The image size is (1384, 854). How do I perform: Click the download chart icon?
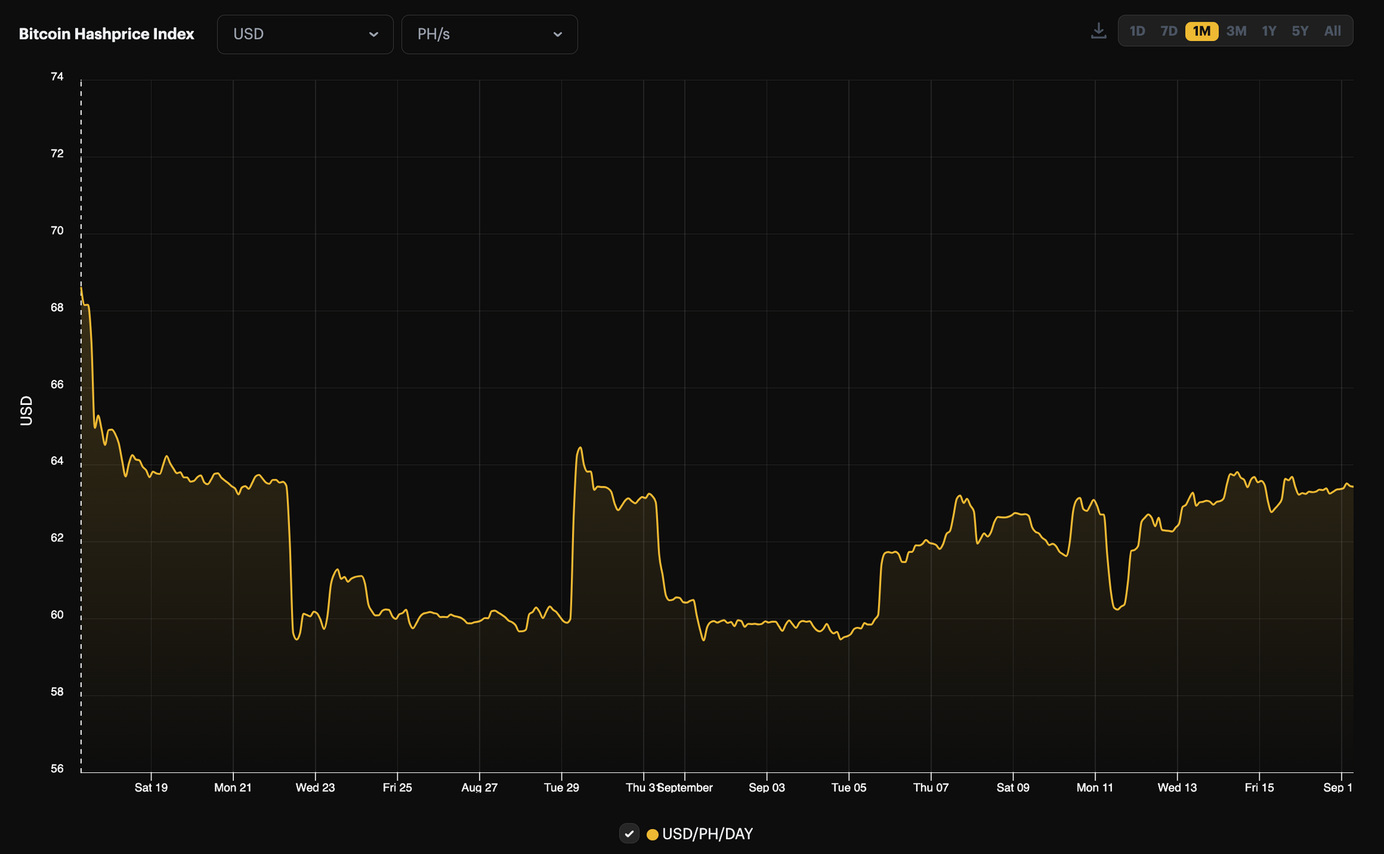[x=1098, y=30]
